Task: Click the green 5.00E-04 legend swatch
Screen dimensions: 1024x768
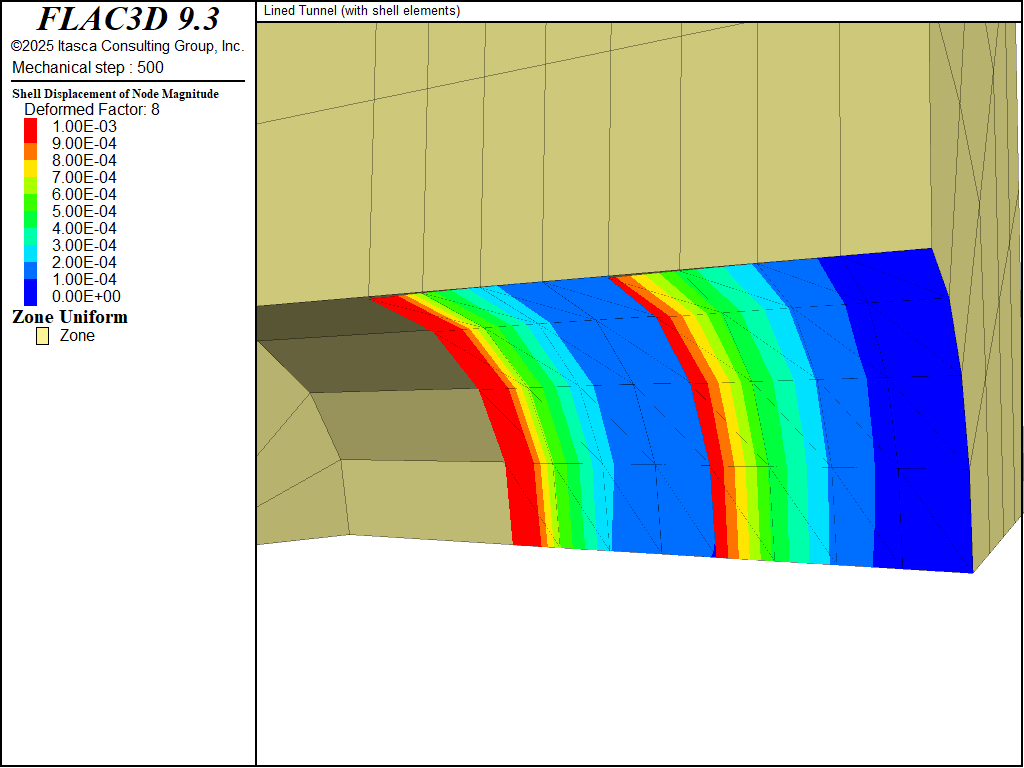Action: click(x=31, y=211)
